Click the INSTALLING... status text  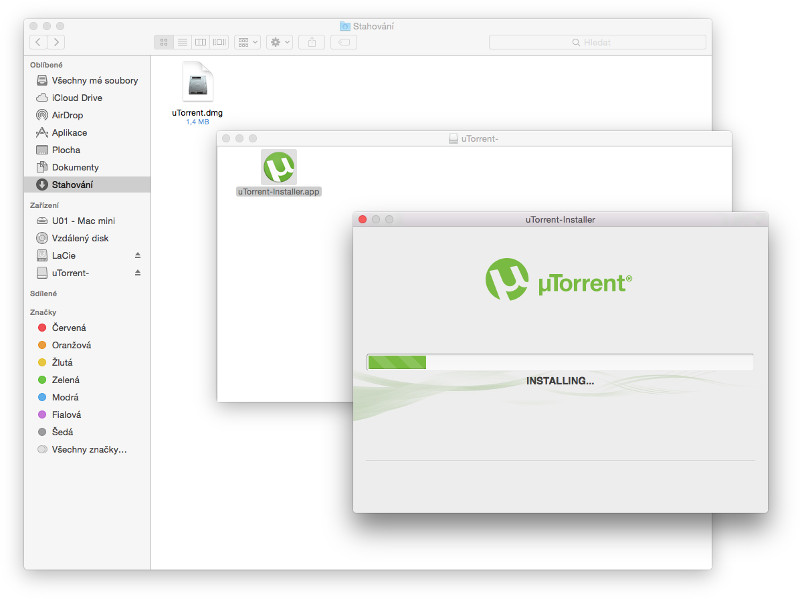click(560, 381)
